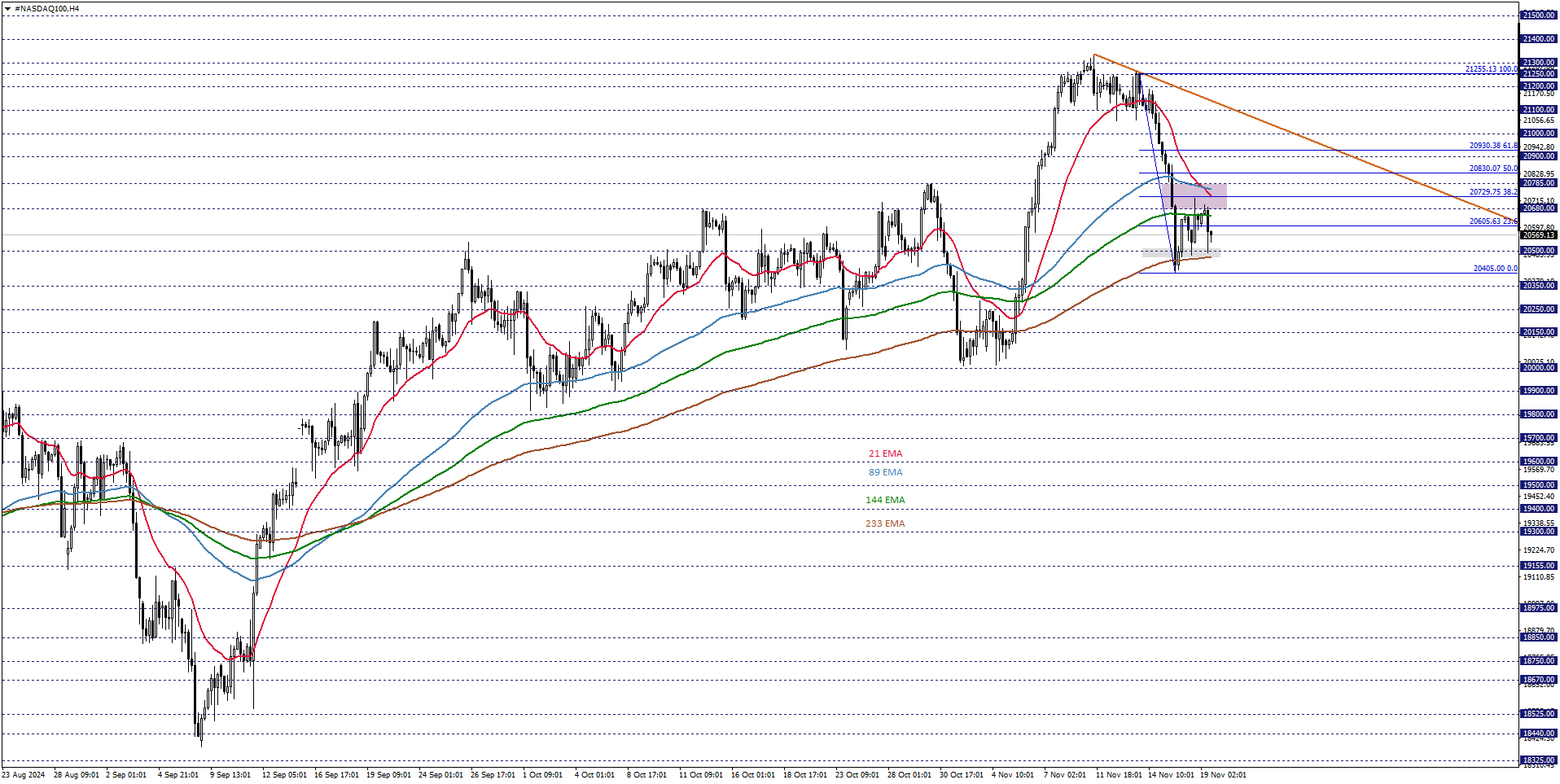Click the 233 EMA legend label

tap(885, 523)
